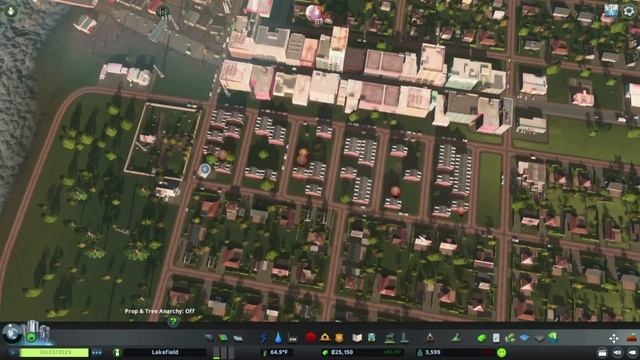Viewport: 640px width, 360px height.
Task: Open the Water and Sewage menu
Action: click(278, 338)
